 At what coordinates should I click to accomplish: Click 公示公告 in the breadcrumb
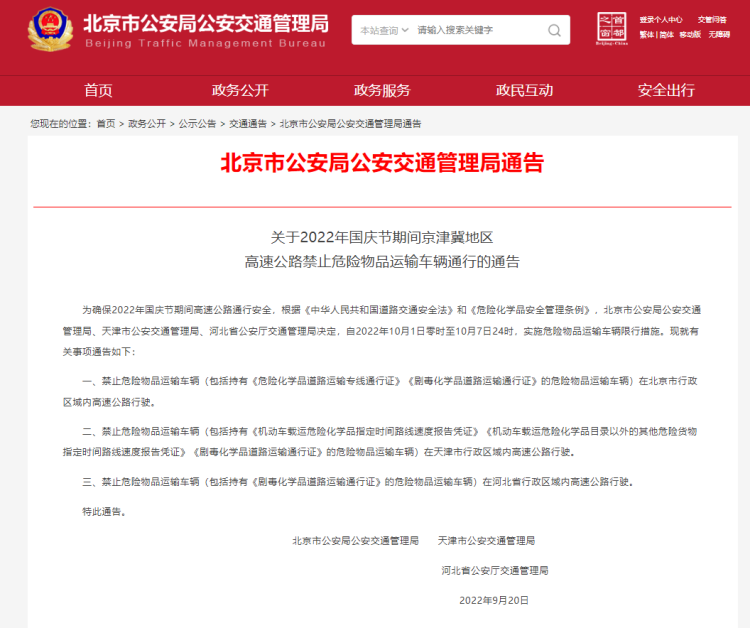click(197, 124)
